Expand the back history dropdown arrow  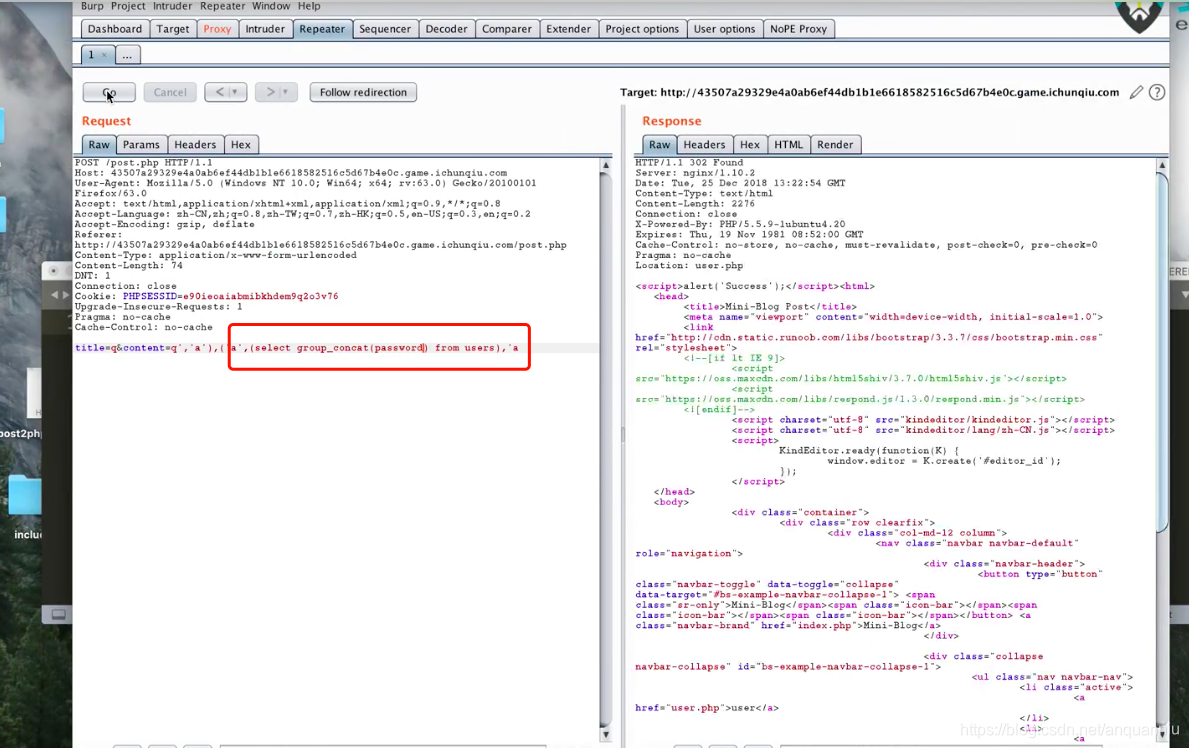[236, 93]
